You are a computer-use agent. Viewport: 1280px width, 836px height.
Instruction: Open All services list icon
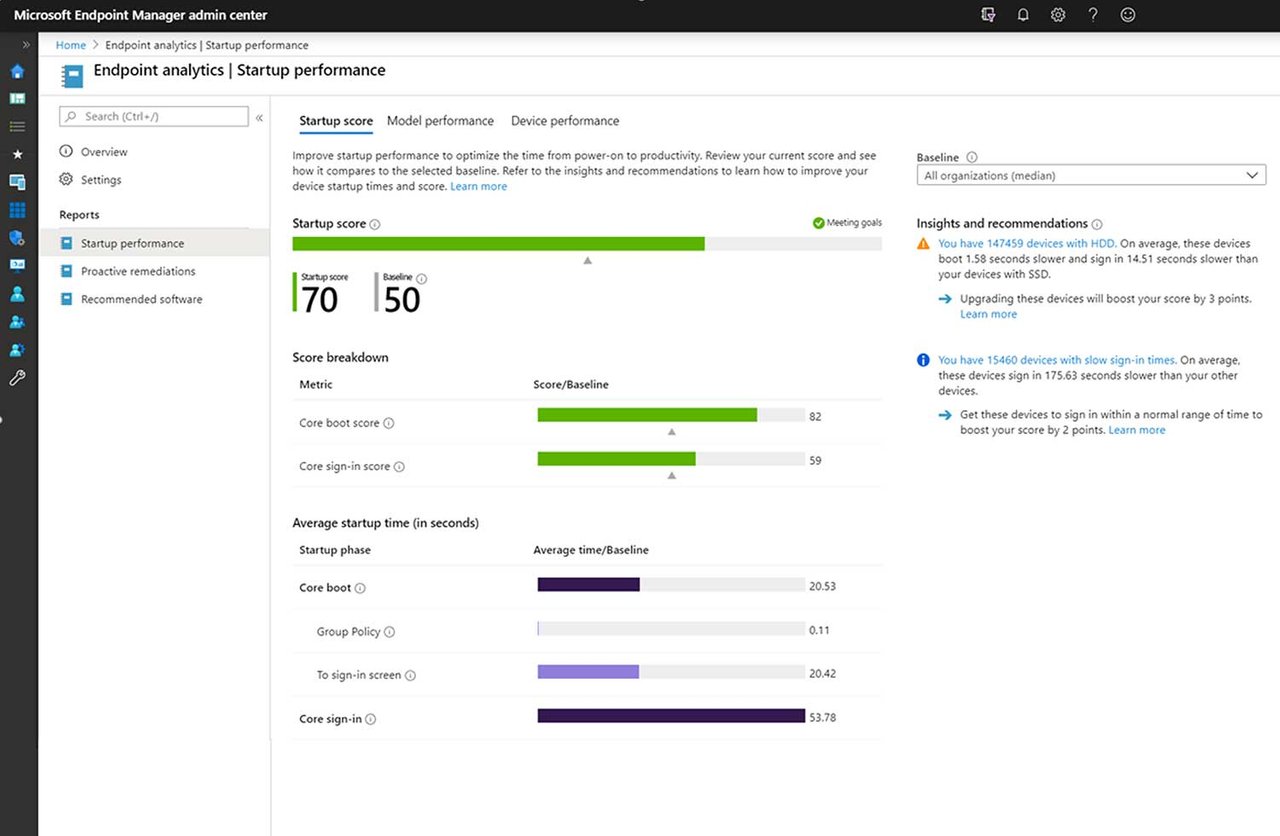pyautogui.click(x=17, y=127)
